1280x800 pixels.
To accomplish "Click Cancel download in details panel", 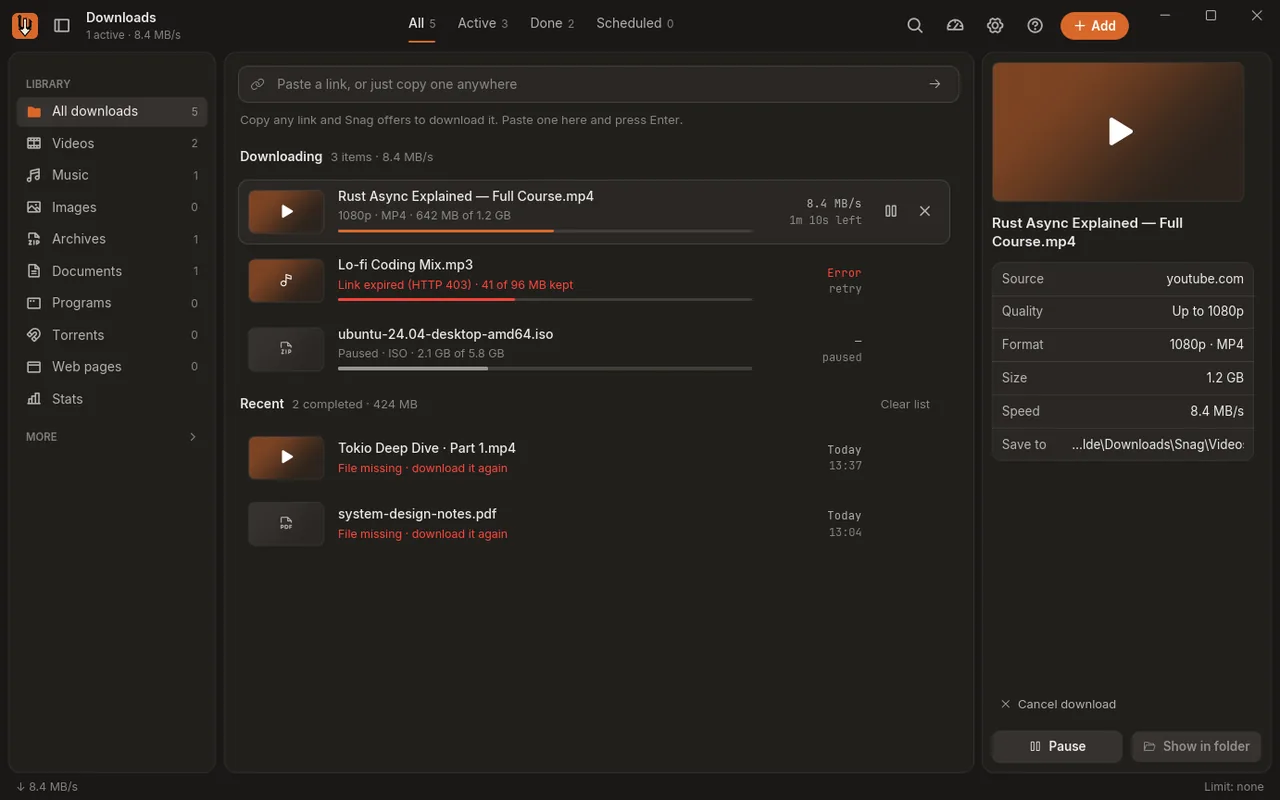I will click(x=1058, y=704).
